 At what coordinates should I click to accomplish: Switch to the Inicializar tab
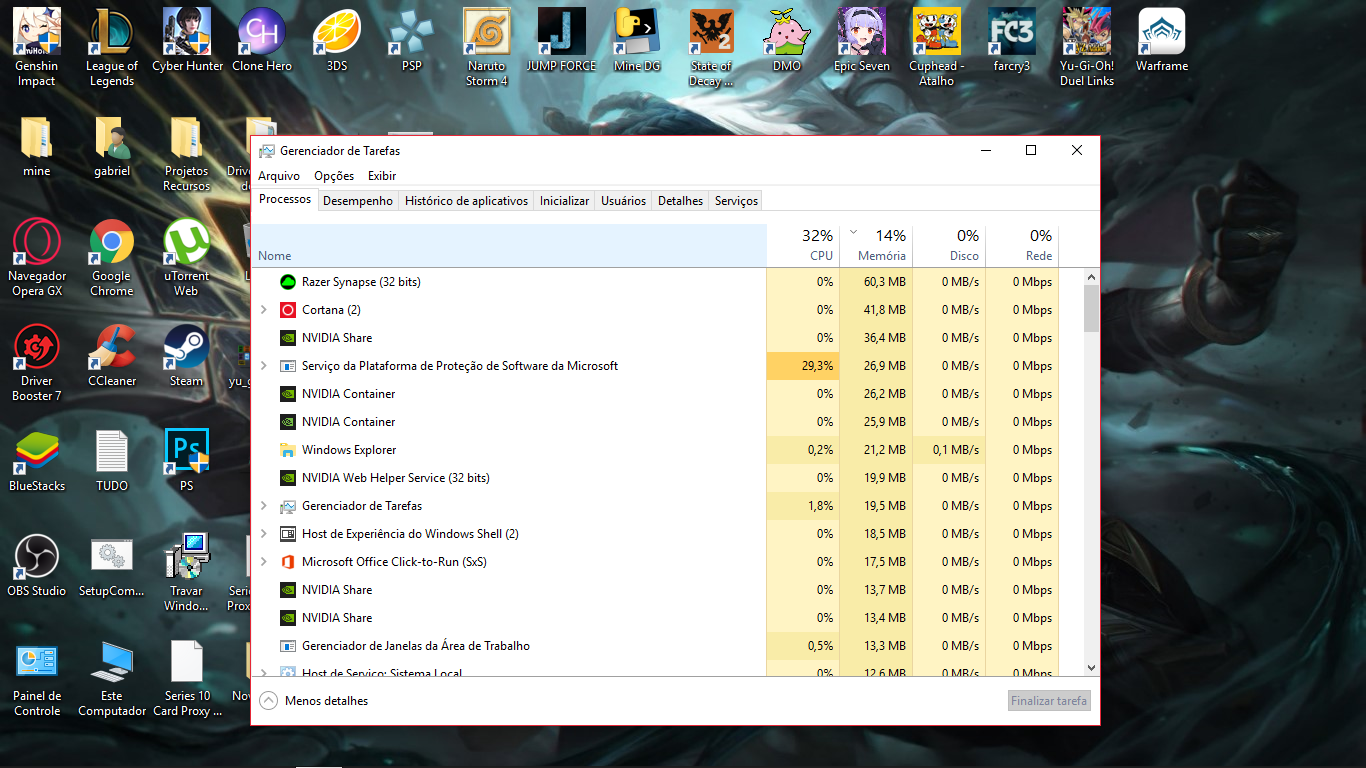564,201
